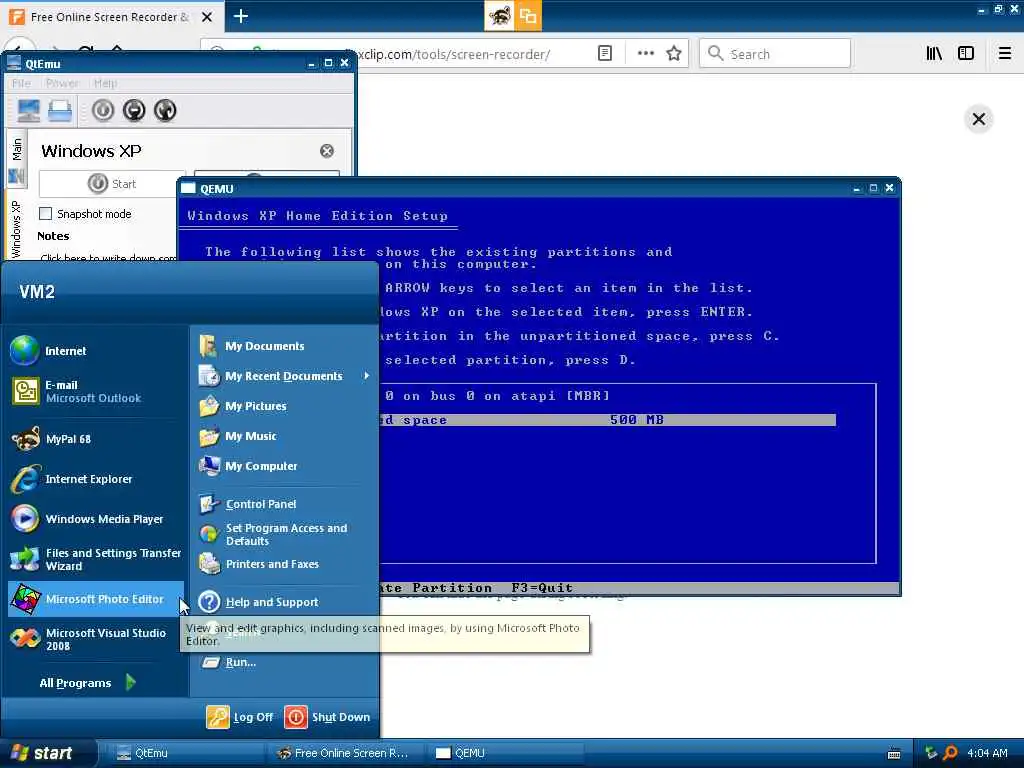Open the File menu in QtEmu
The image size is (1024, 768).
tap(21, 83)
